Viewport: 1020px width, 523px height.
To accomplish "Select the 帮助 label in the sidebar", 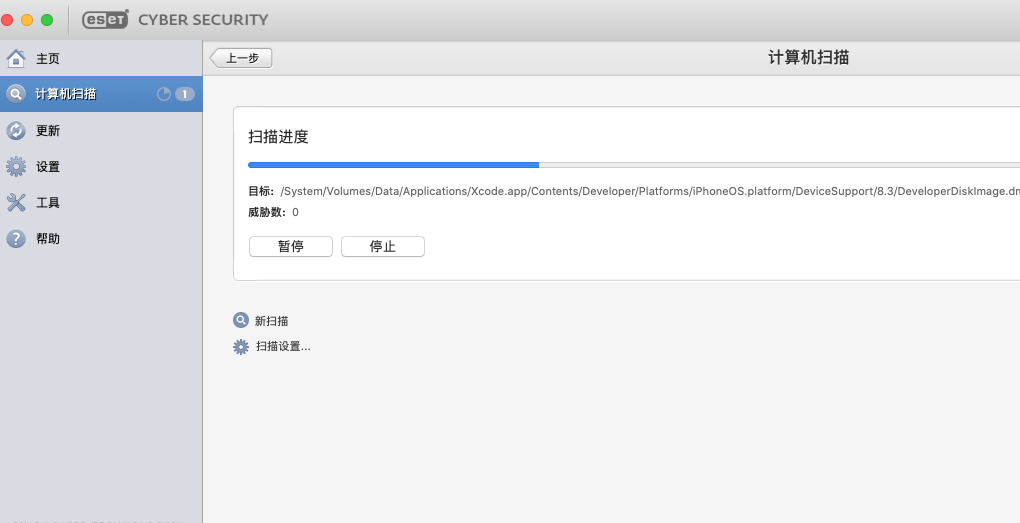I will (x=48, y=238).
